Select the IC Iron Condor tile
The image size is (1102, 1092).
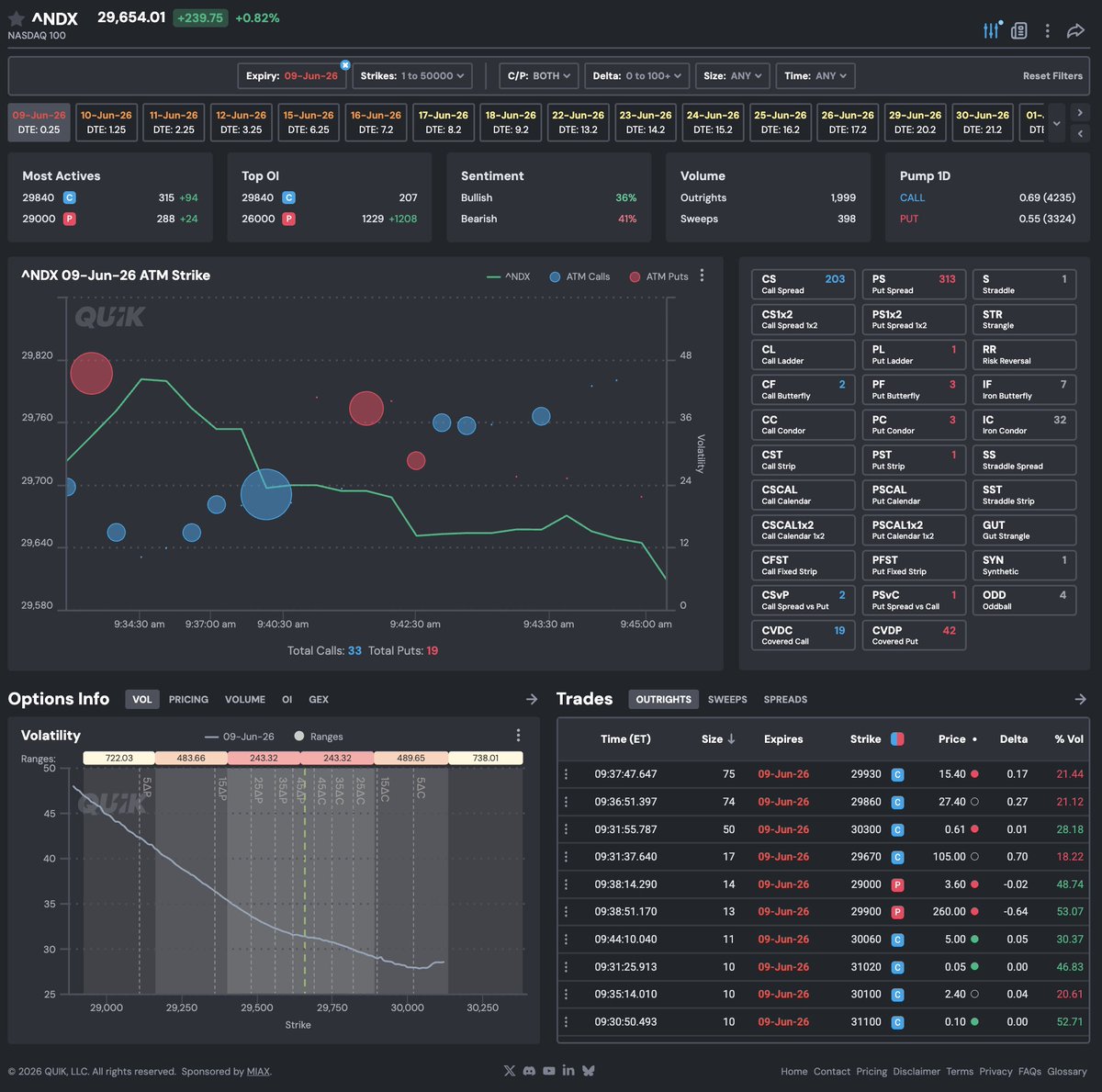click(1024, 425)
